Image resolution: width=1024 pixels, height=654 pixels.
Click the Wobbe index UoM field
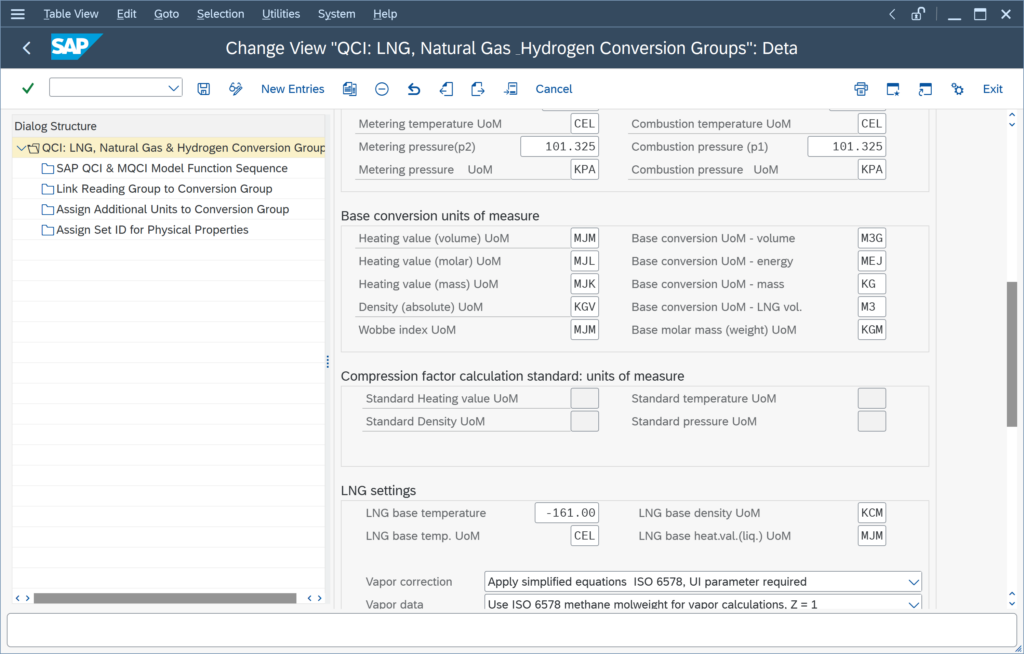tap(584, 329)
